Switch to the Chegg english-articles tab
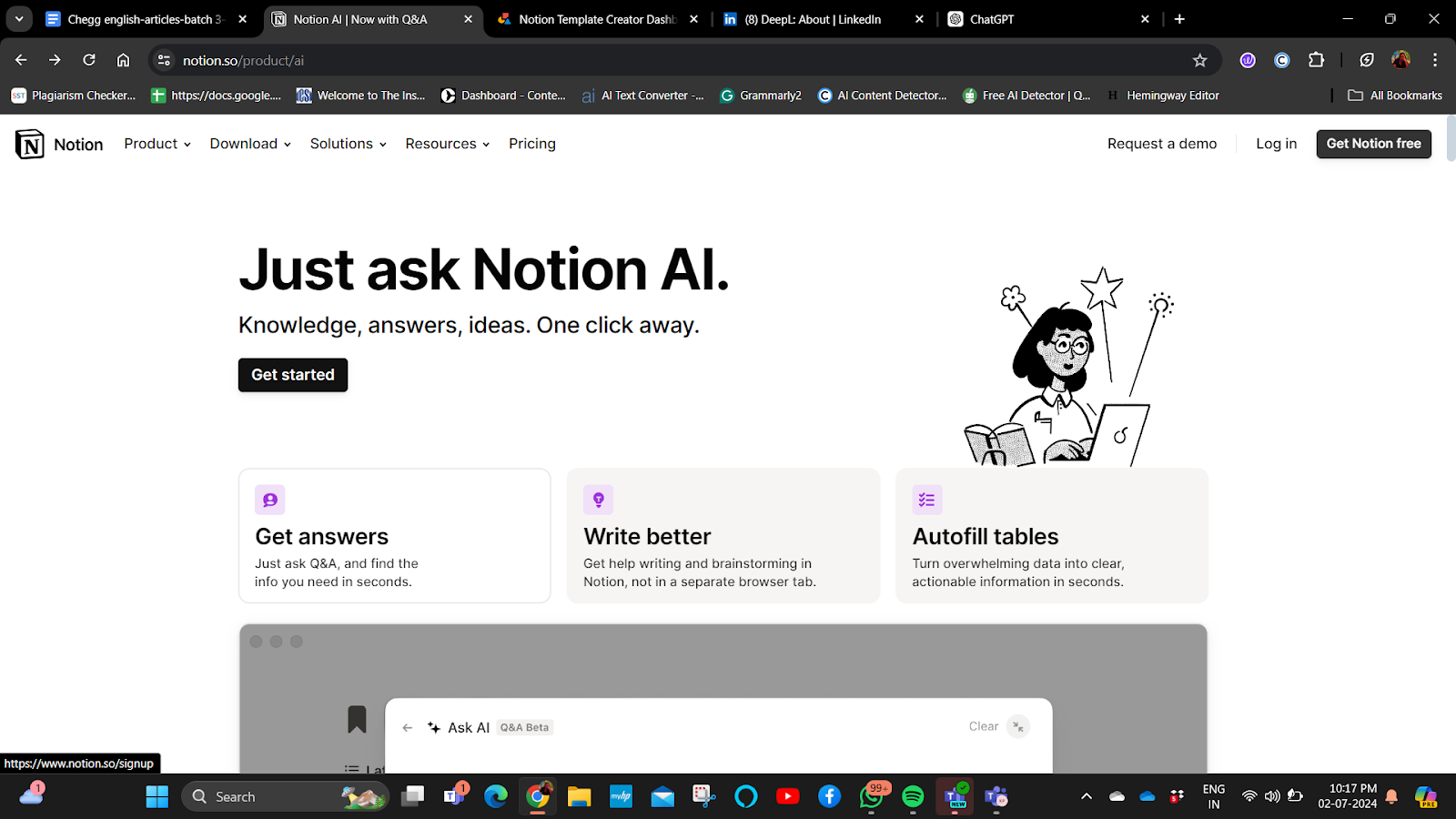 point(146,19)
